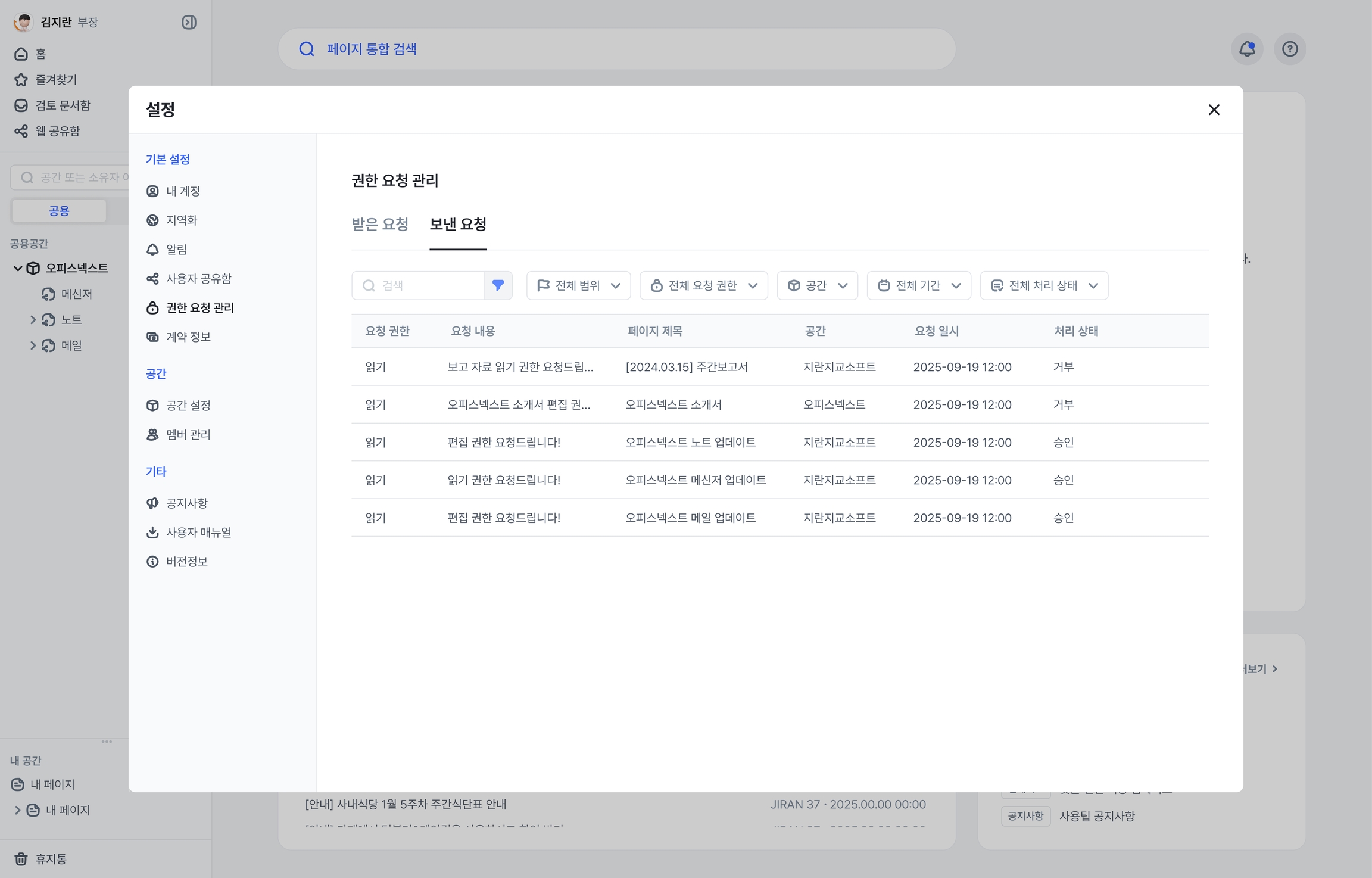1372x878 pixels.
Task: Open the help question mark icon
Action: tap(1290, 49)
